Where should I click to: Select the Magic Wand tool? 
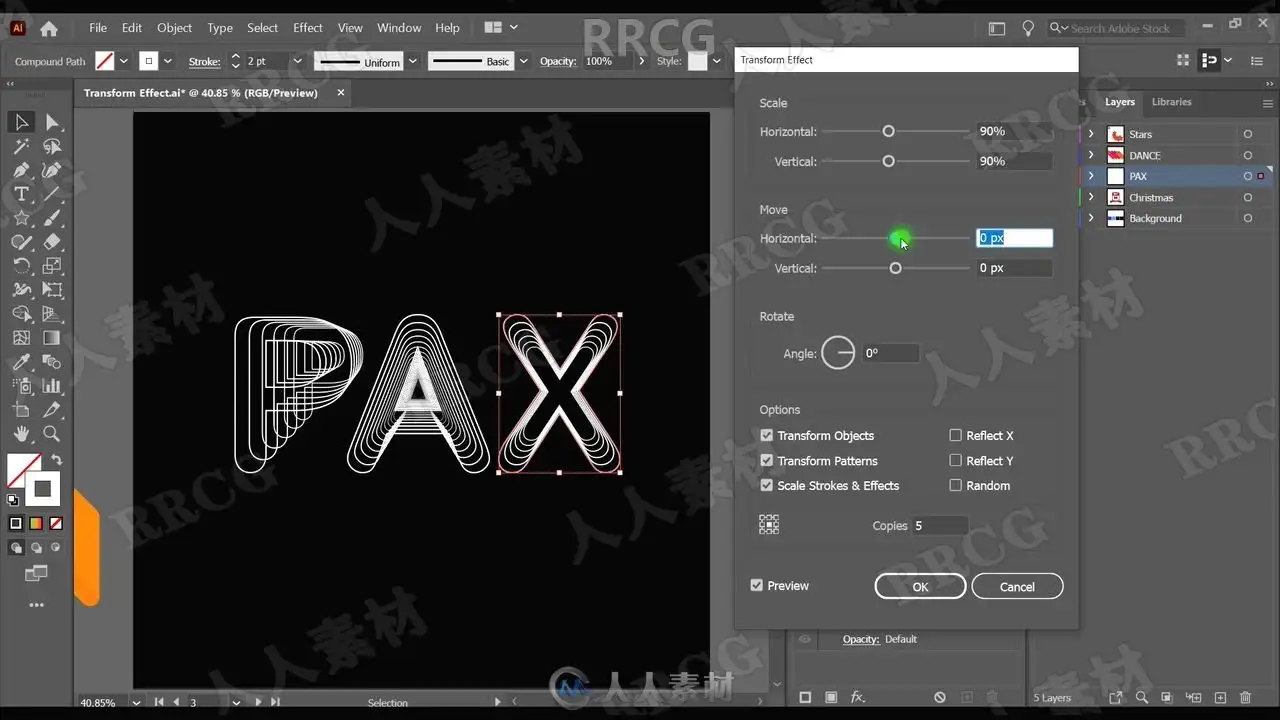[x=21, y=146]
